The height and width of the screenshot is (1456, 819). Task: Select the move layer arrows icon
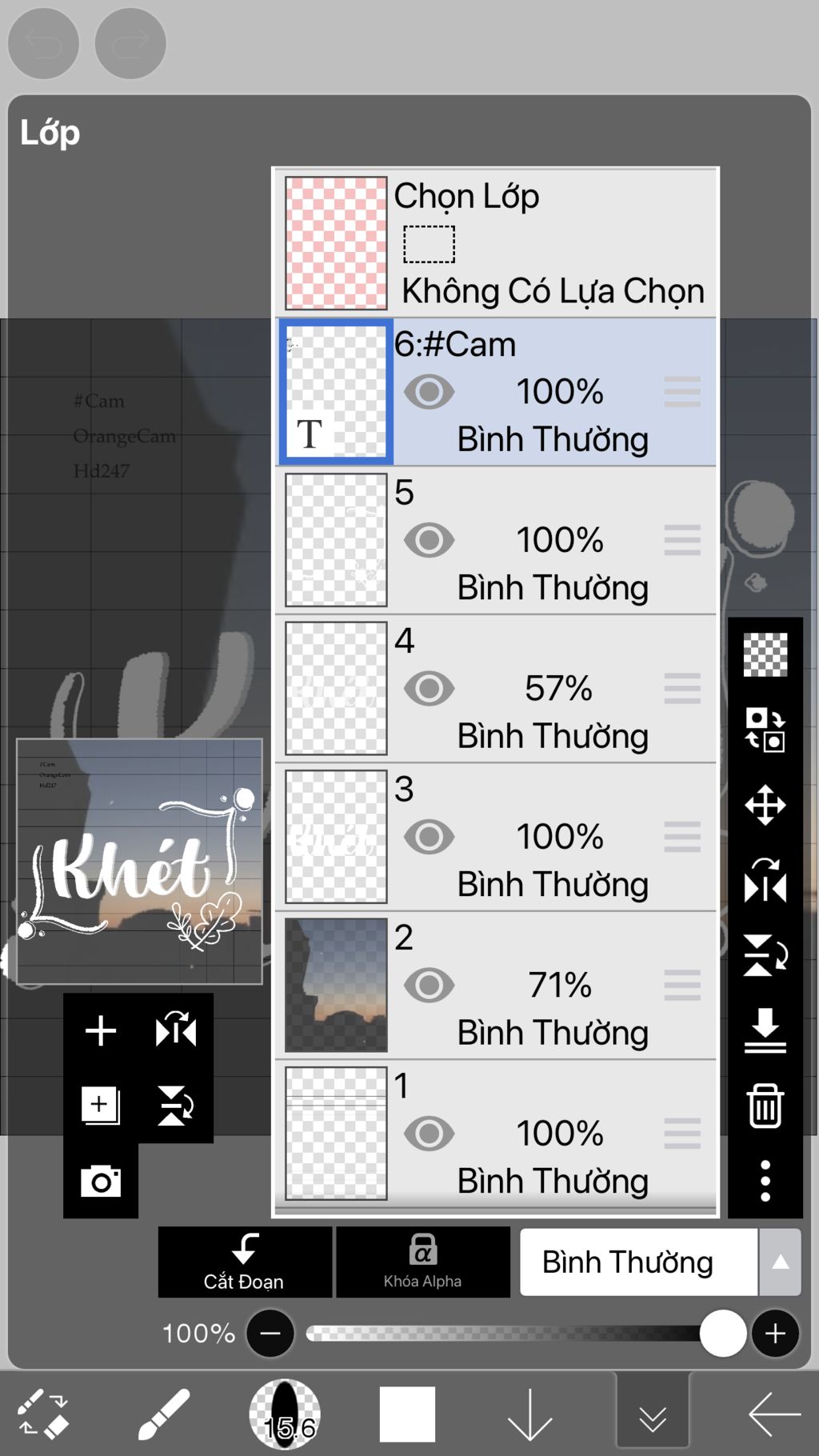(765, 805)
